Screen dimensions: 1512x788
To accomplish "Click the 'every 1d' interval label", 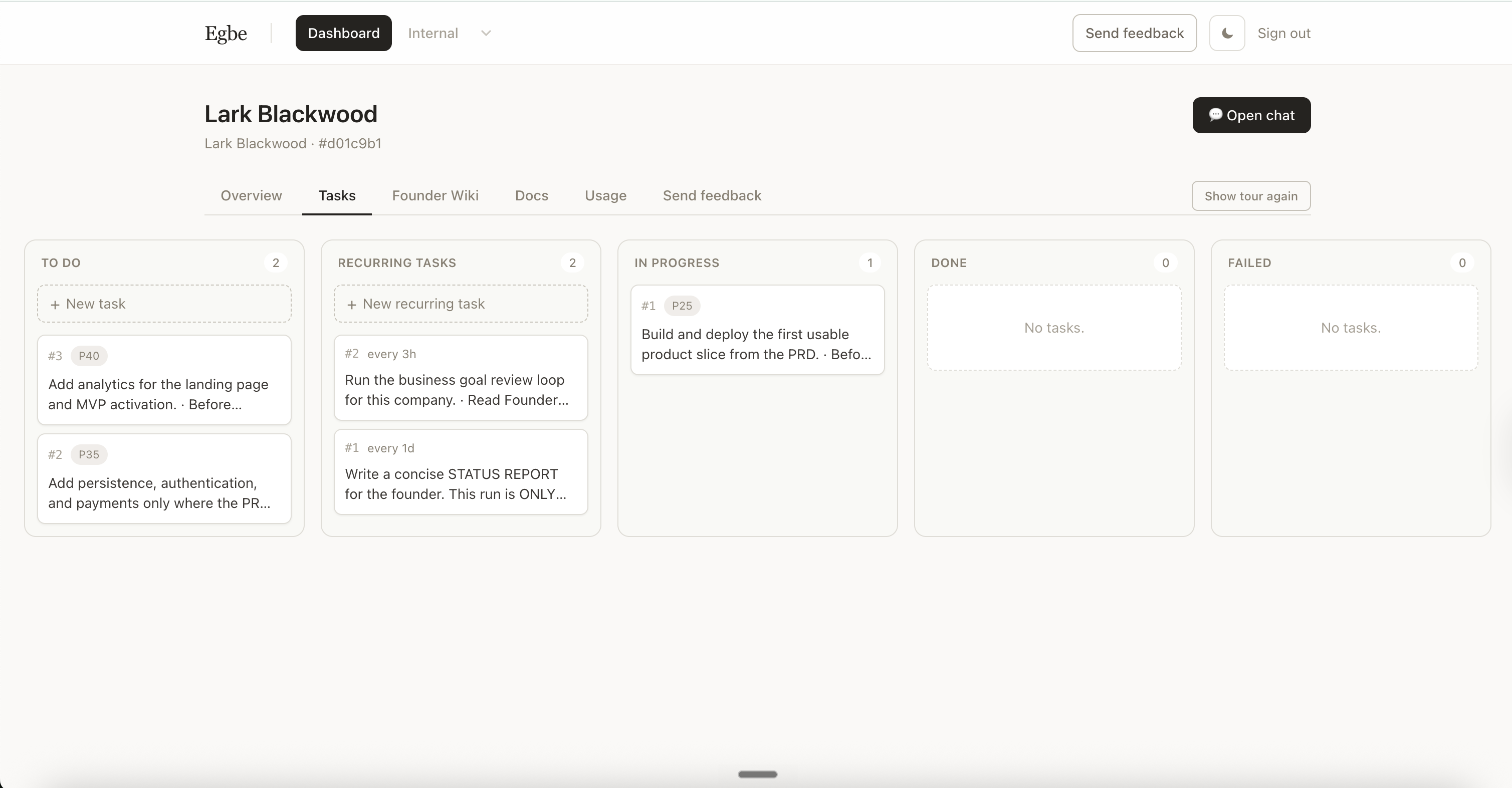I will (390, 448).
